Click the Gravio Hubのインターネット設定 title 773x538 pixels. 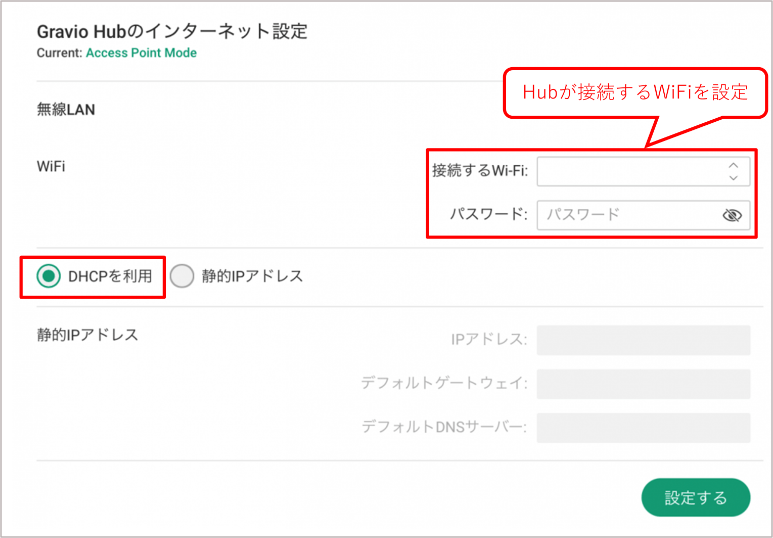click(x=172, y=32)
